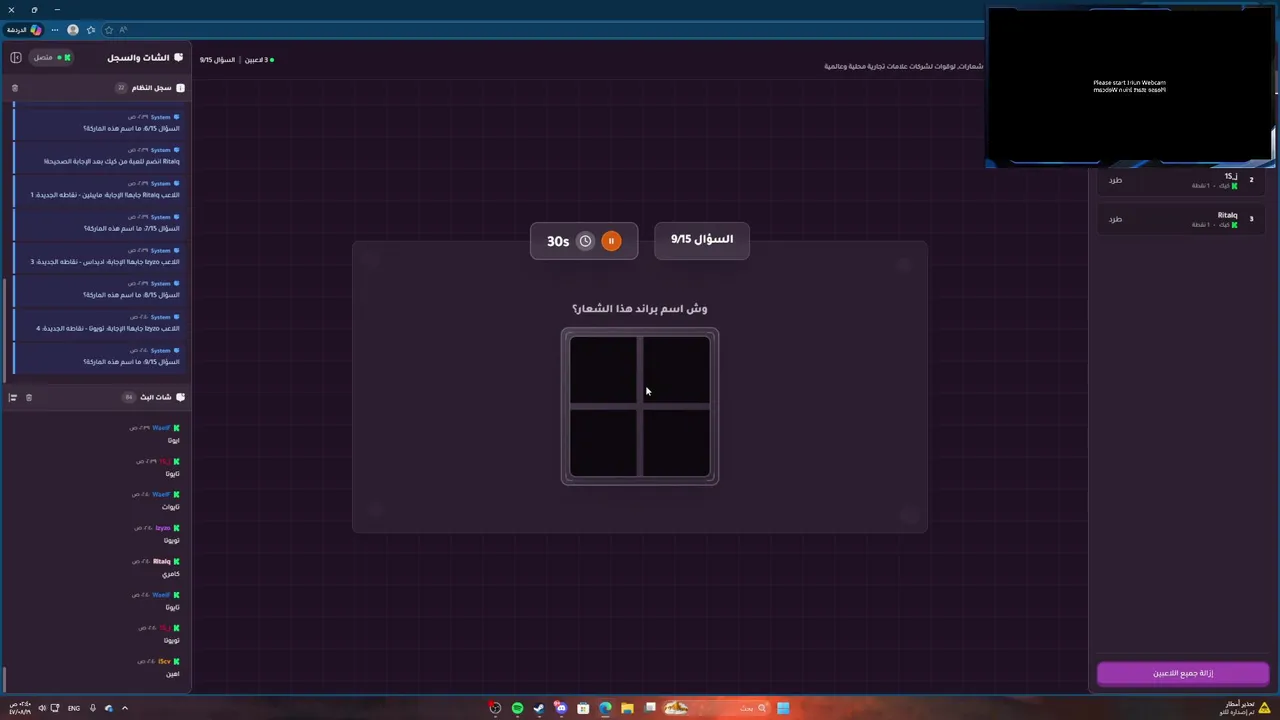Select log entry about Ritalq joining

point(97,156)
